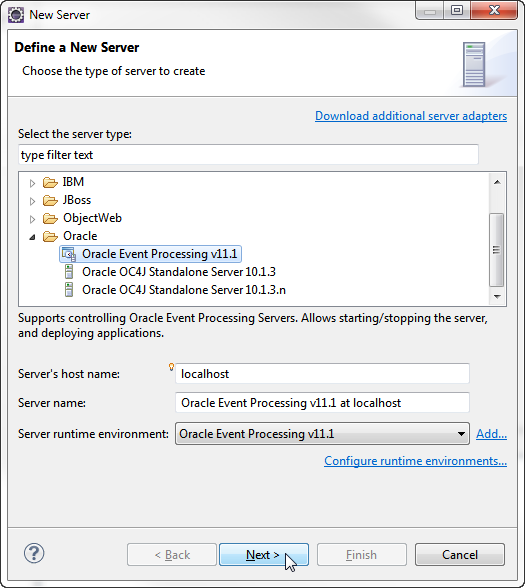Click the JBoss folder icon
Screen dimensions: 525x588
[x=50, y=200]
